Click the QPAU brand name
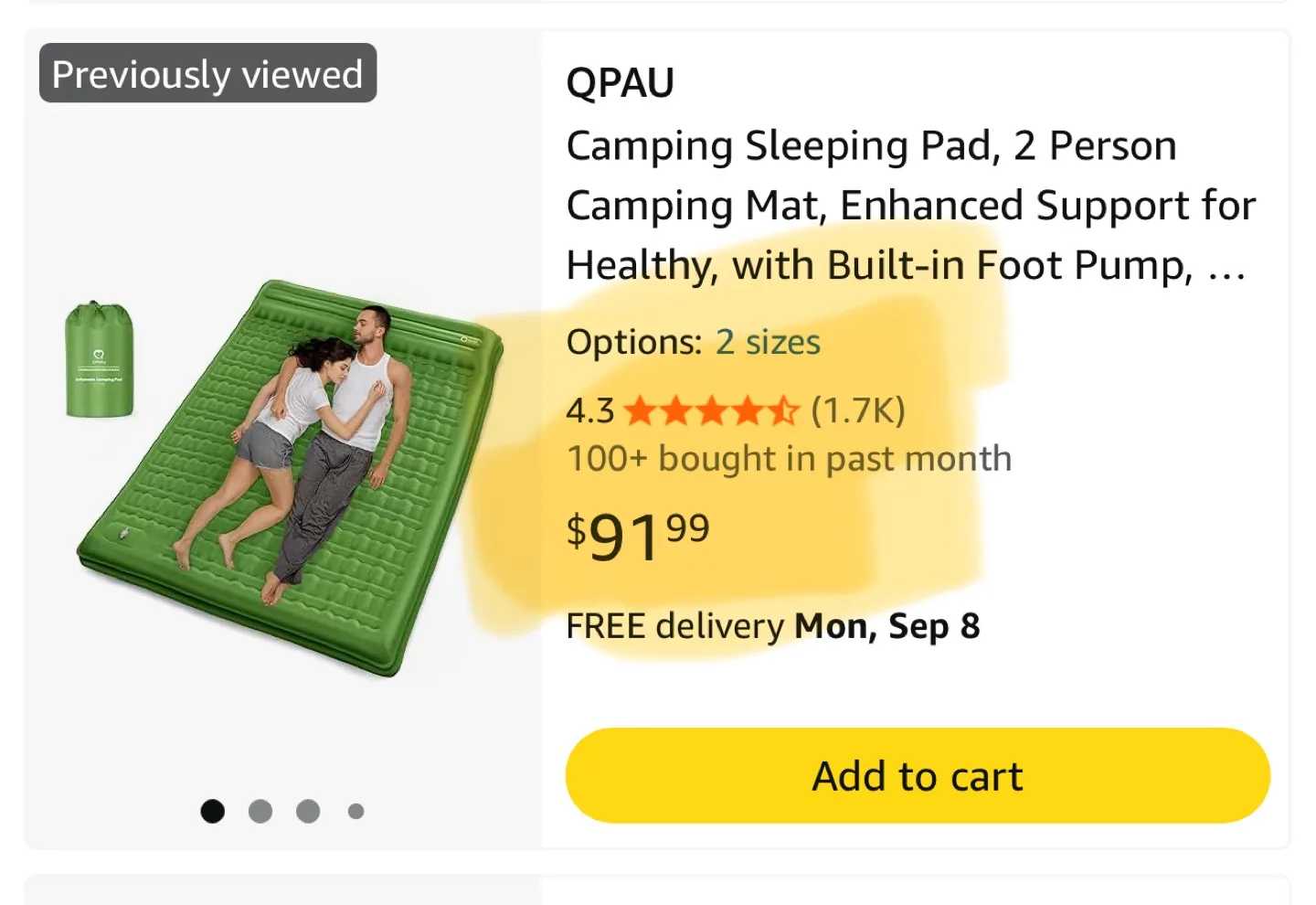The width and height of the screenshot is (1316, 905). click(x=620, y=82)
